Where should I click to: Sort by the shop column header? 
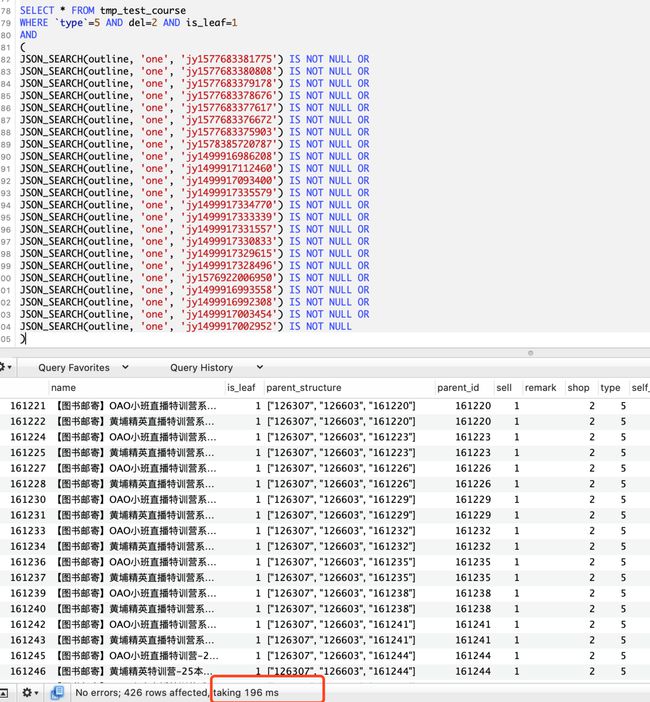tap(580, 388)
